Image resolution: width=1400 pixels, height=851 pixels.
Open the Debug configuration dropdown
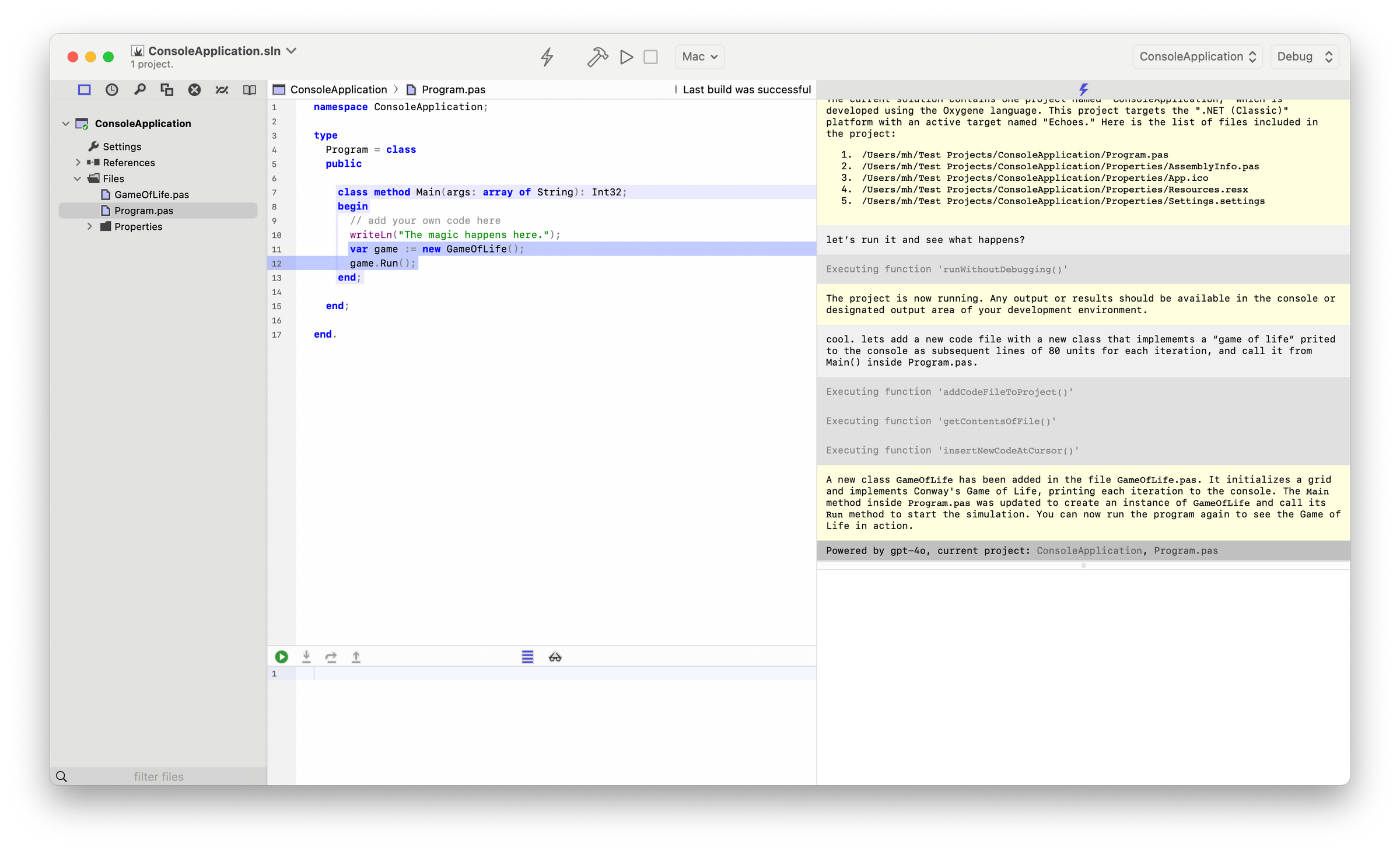1304,57
